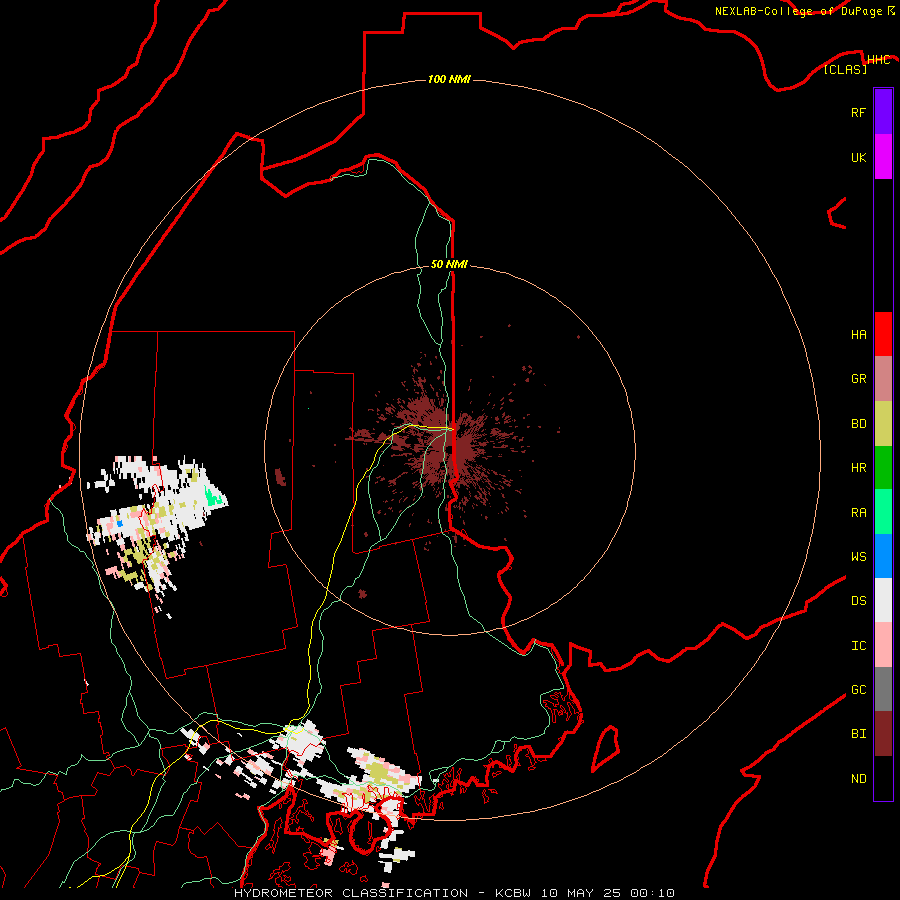This screenshot has height=900, width=900.
Task: Click the 00:10 time stamp
Action: [652, 893]
